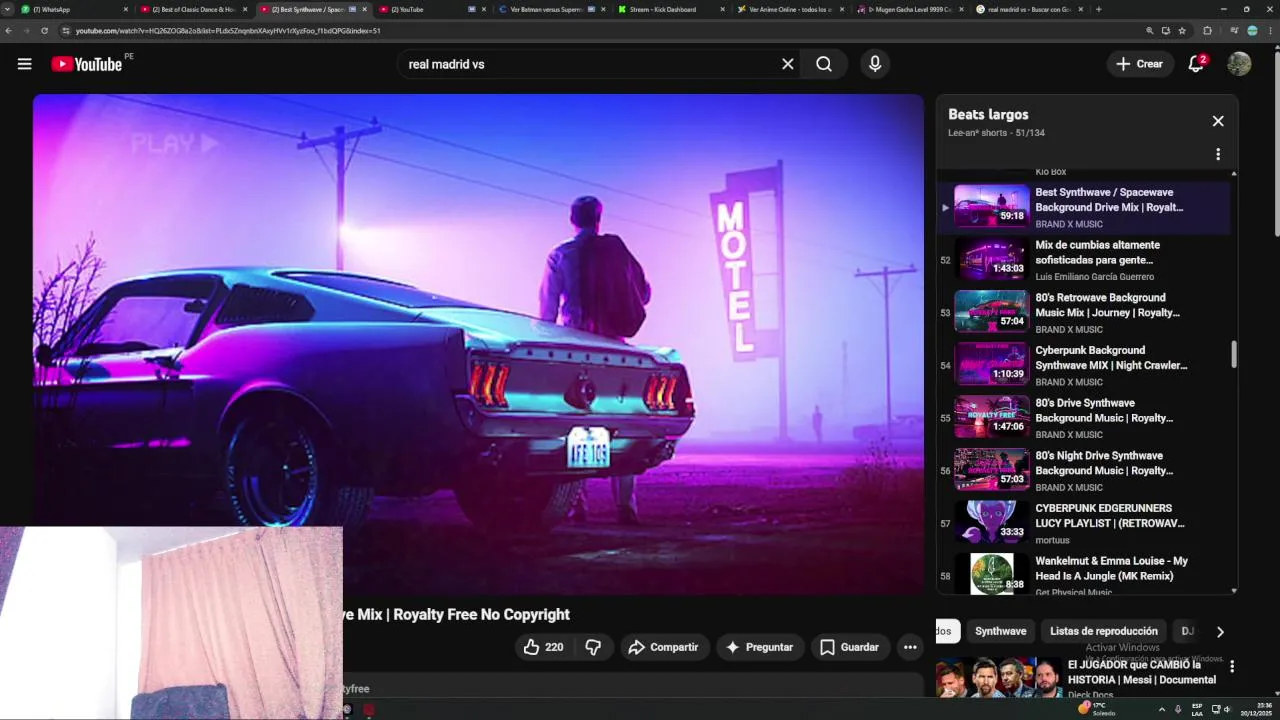This screenshot has width=1280, height=720.
Task: Open the taskbar weather widget 17°C
Action: coord(1097,709)
